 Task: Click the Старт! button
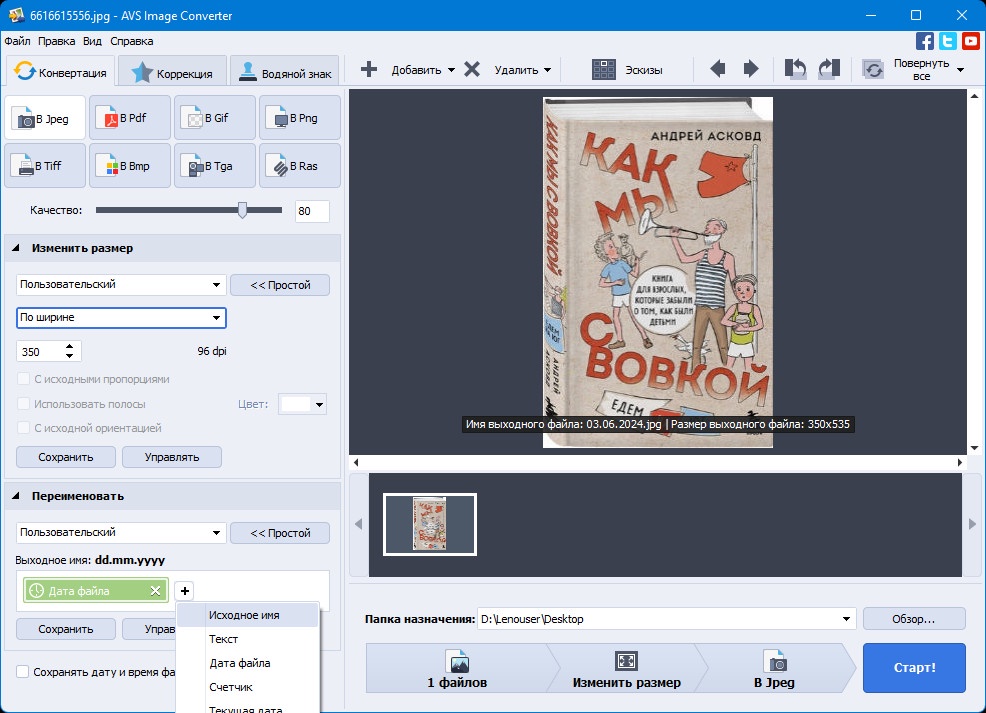914,668
